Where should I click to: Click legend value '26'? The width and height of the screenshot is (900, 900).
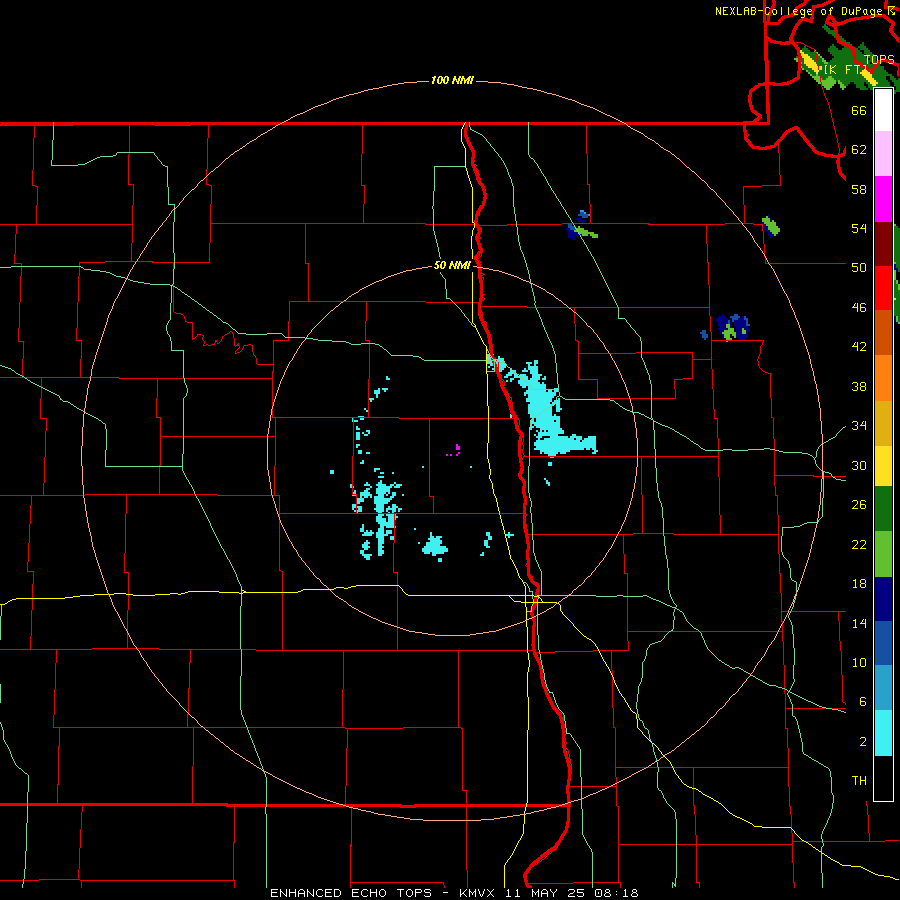[x=859, y=505]
